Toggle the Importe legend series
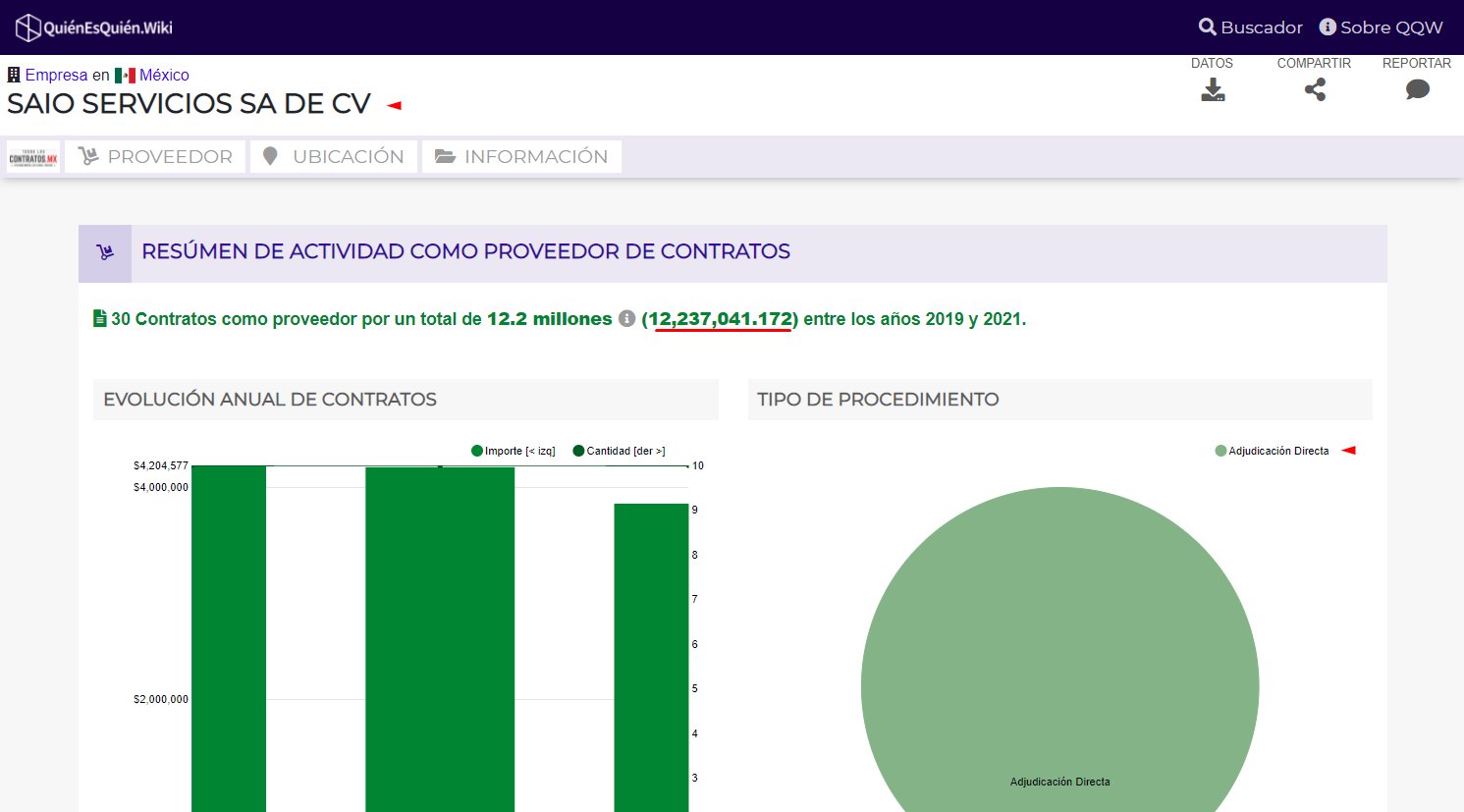This screenshot has height=812, width=1464. [514, 451]
